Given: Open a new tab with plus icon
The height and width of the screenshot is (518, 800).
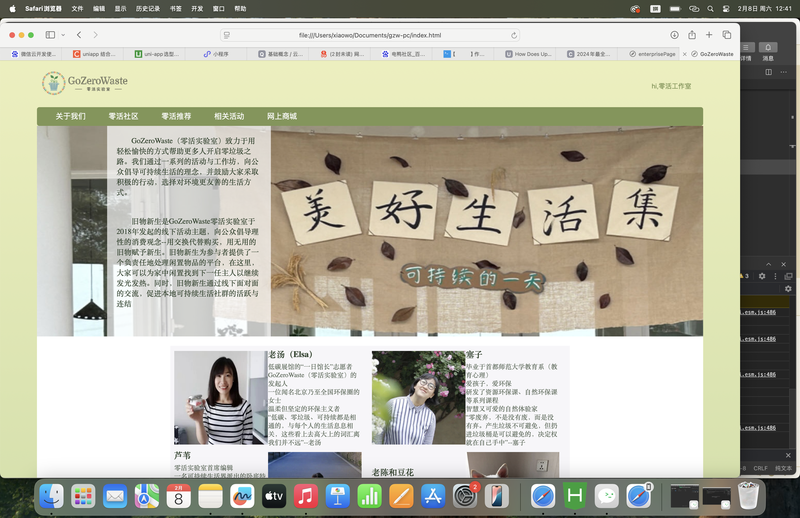Looking at the screenshot, I should click(709, 35).
